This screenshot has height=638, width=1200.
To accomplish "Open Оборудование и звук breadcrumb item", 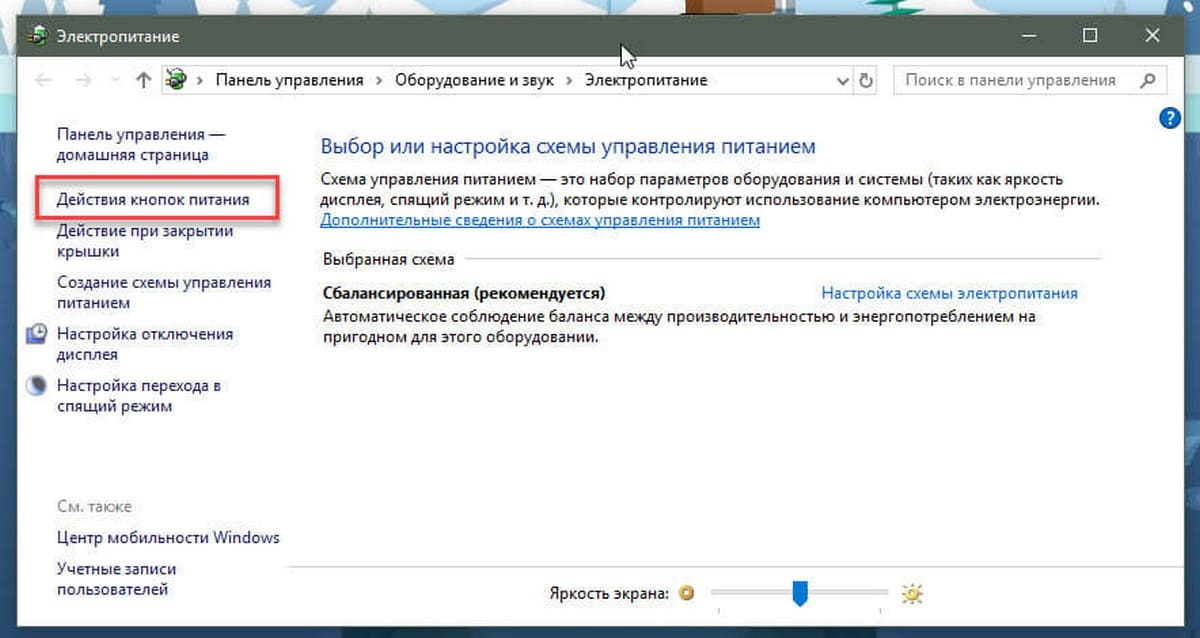I will click(x=474, y=81).
